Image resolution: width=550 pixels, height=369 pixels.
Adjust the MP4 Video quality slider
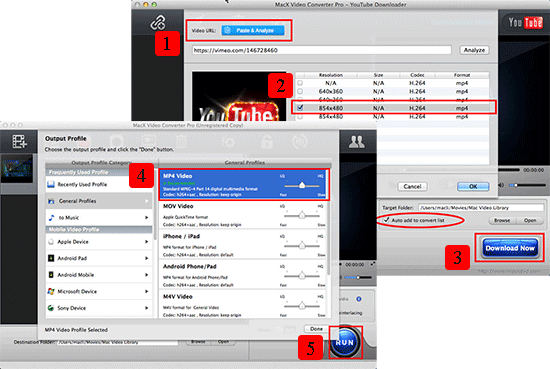pyautogui.click(x=302, y=185)
